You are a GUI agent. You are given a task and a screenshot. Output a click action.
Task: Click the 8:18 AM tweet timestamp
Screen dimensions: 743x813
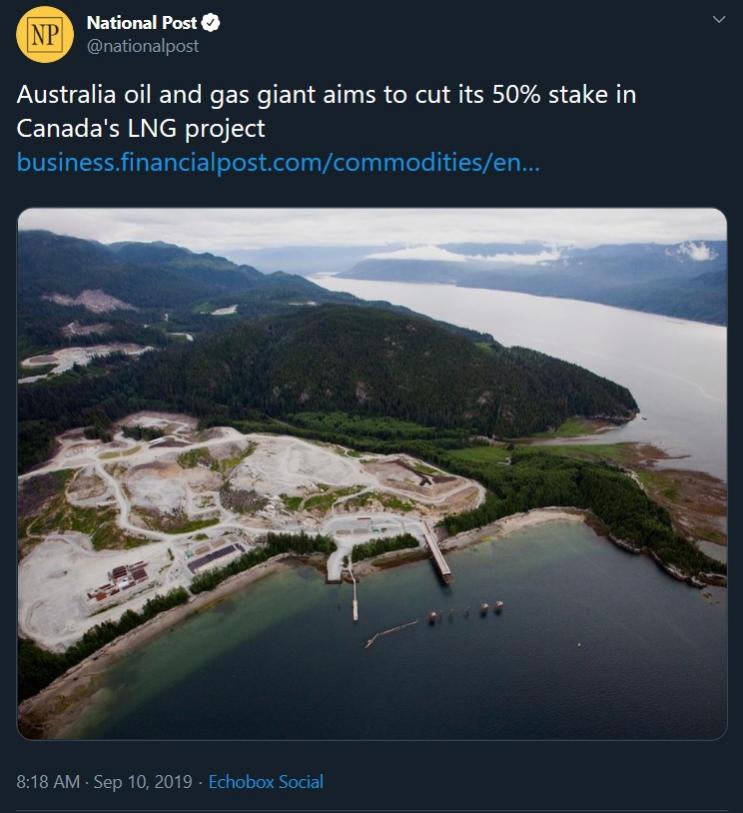pyautogui.click(x=48, y=782)
